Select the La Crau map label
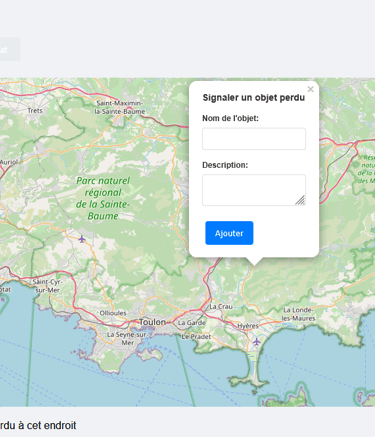The height and width of the screenshot is (437, 375). point(221,306)
